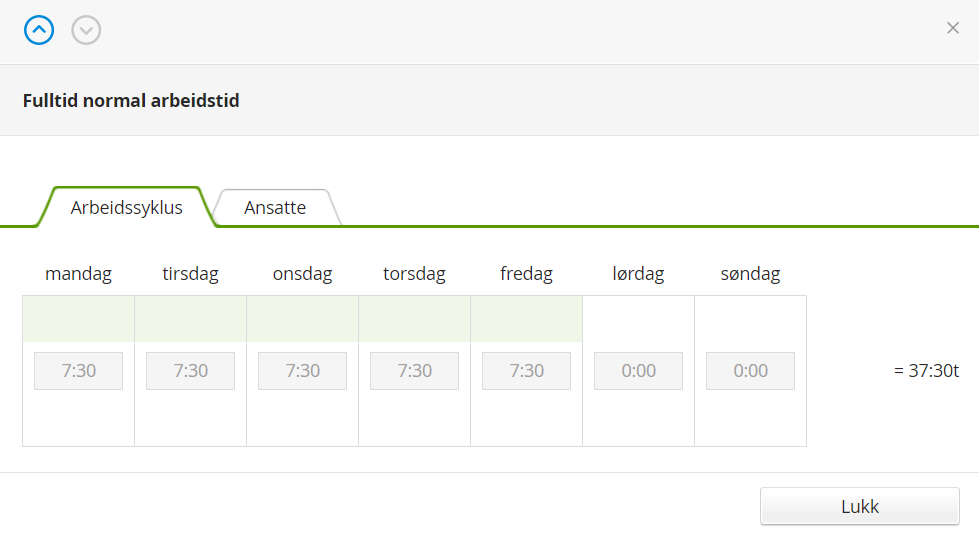Click the green shaded cell under torsdag
This screenshot has height=533, width=979.
[415, 319]
